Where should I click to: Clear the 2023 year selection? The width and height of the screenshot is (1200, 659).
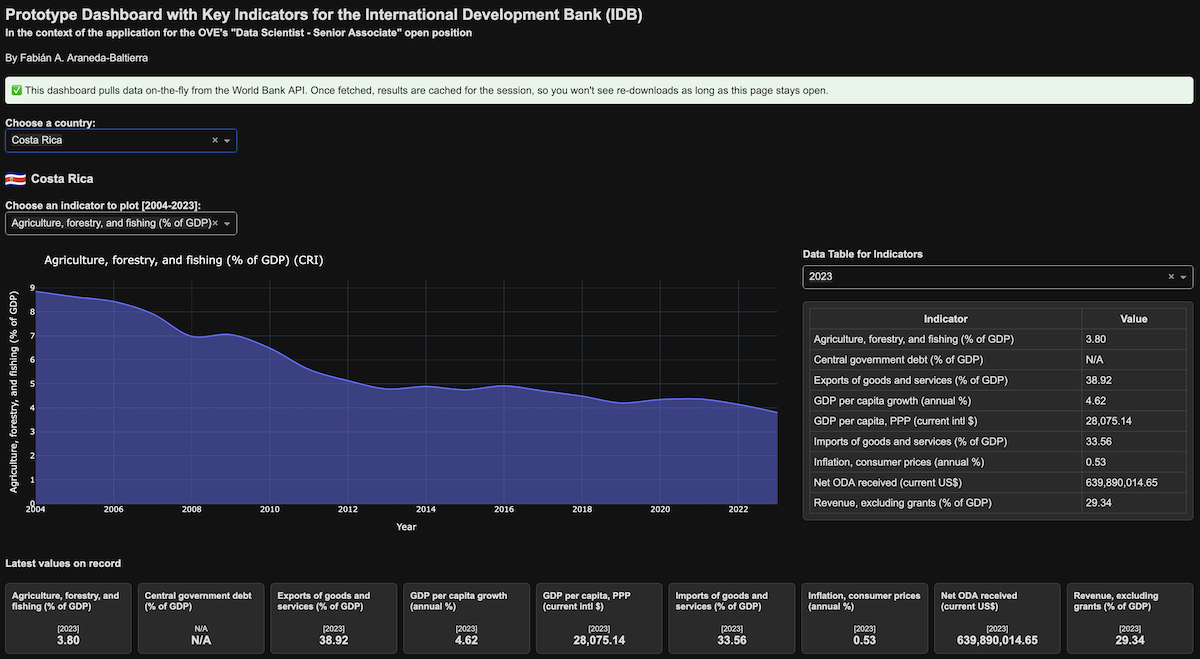(1171, 277)
